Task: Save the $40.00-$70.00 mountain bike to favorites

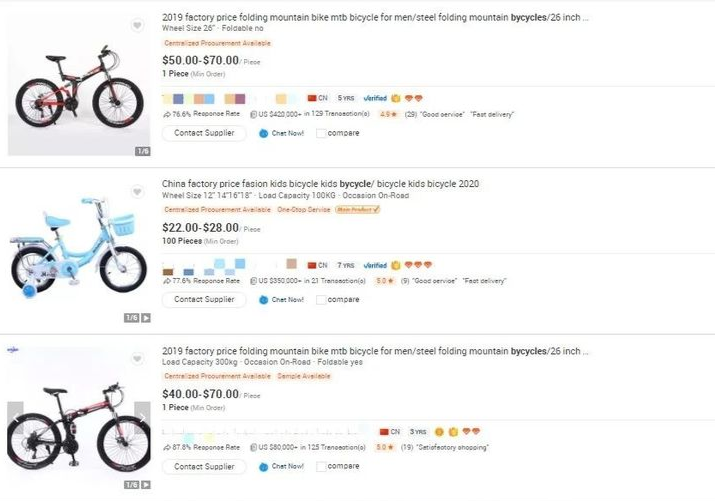Action: pos(137,357)
